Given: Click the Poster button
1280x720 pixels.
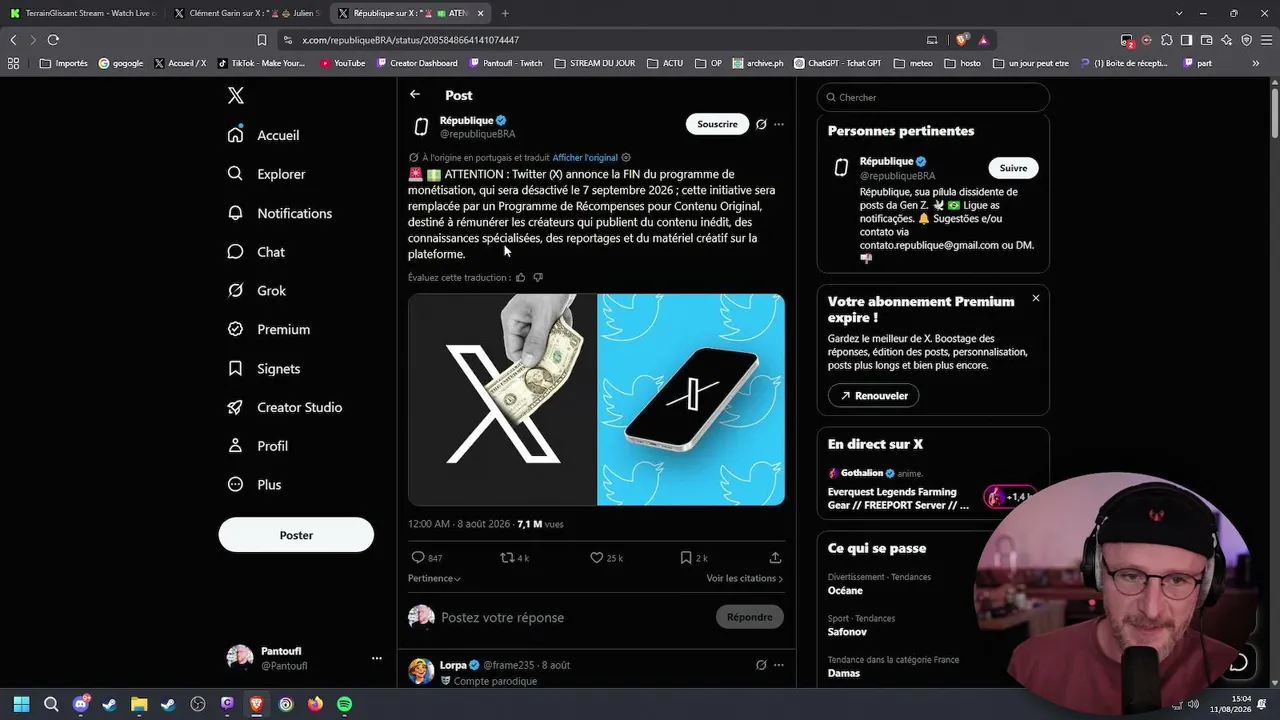Looking at the screenshot, I should click(296, 535).
